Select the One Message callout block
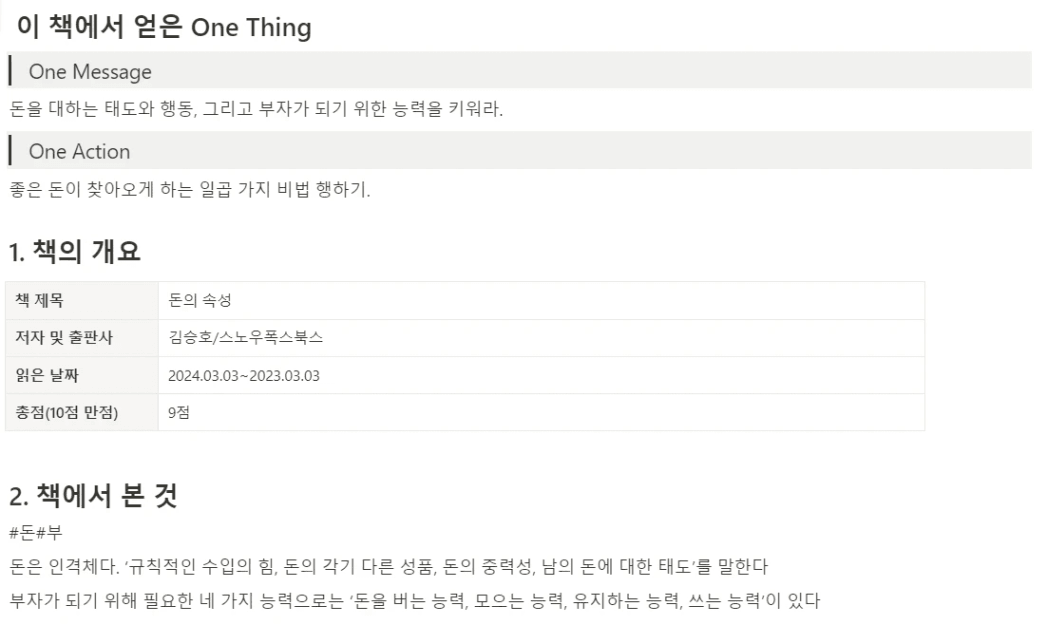1047x644 pixels. click(x=519, y=71)
